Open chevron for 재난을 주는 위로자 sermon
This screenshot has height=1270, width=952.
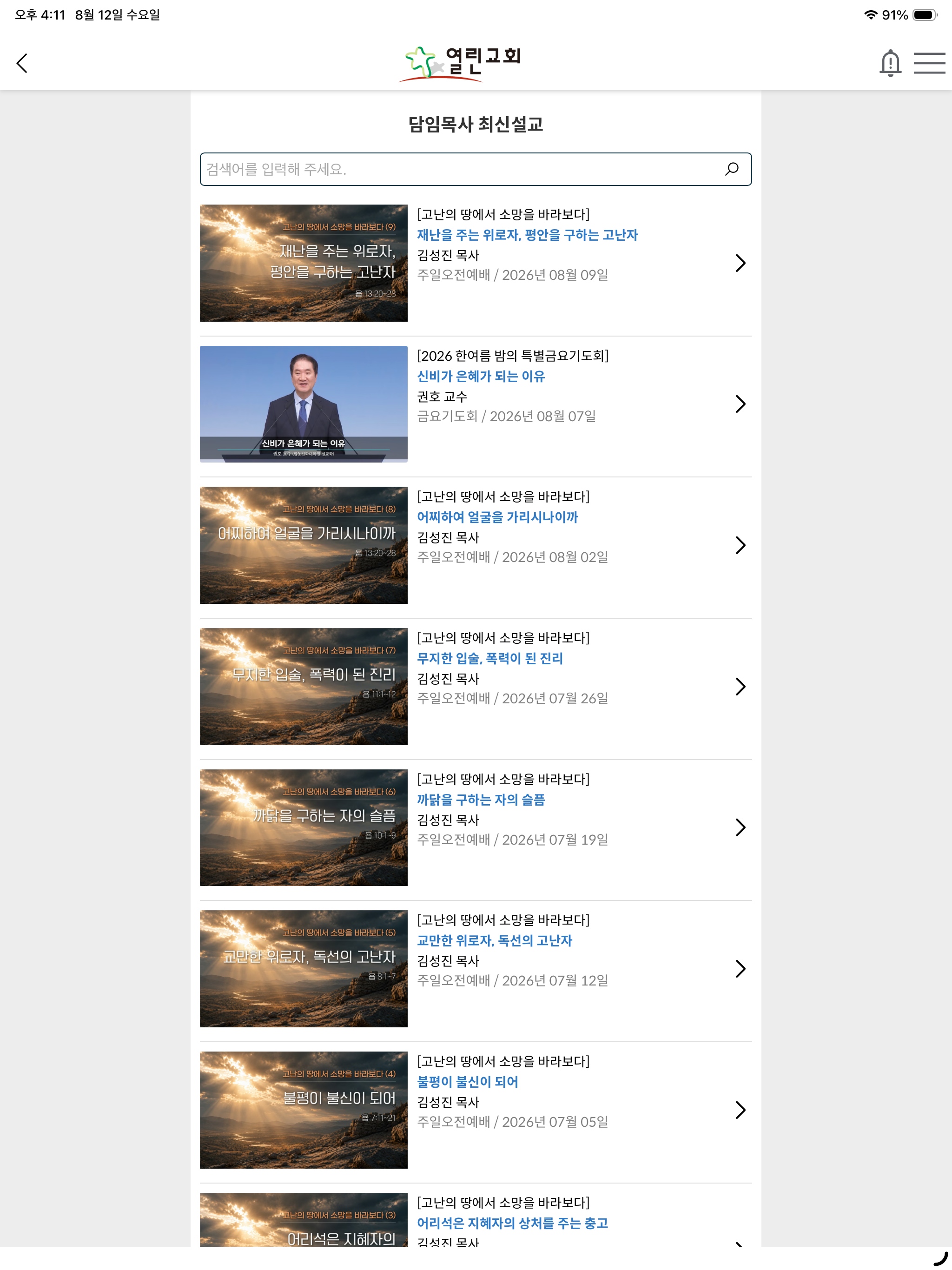(x=740, y=263)
